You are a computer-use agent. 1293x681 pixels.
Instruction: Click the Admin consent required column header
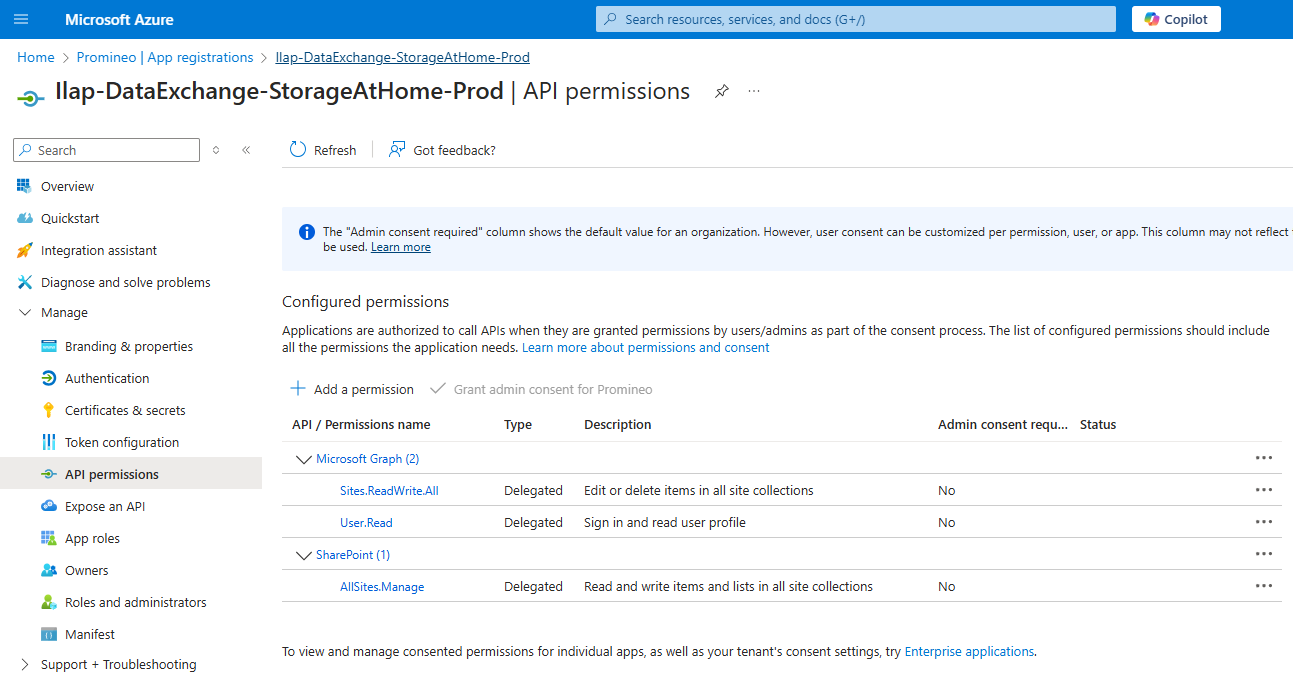point(1003,425)
